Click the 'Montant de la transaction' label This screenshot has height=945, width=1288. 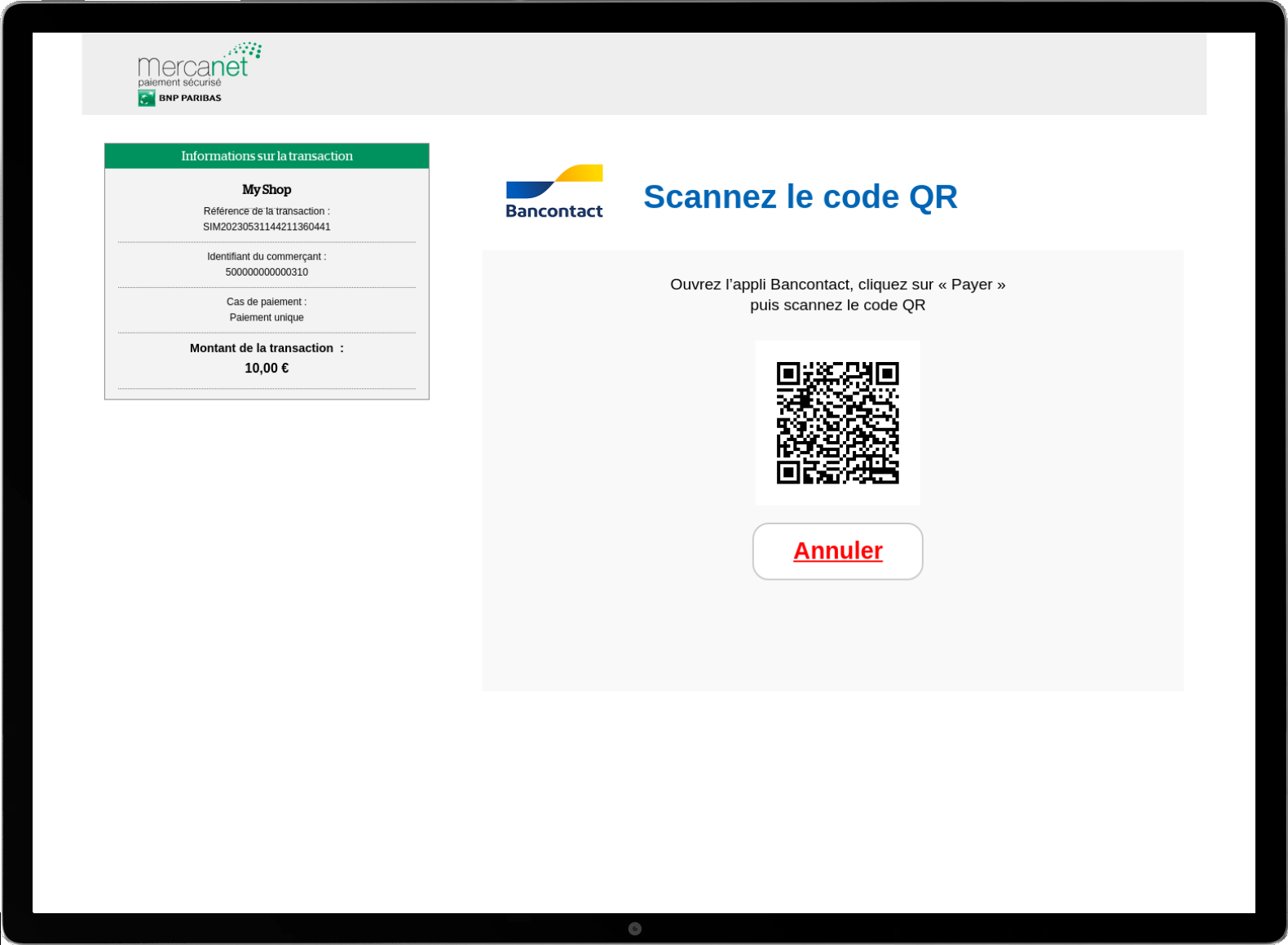[x=262, y=348]
